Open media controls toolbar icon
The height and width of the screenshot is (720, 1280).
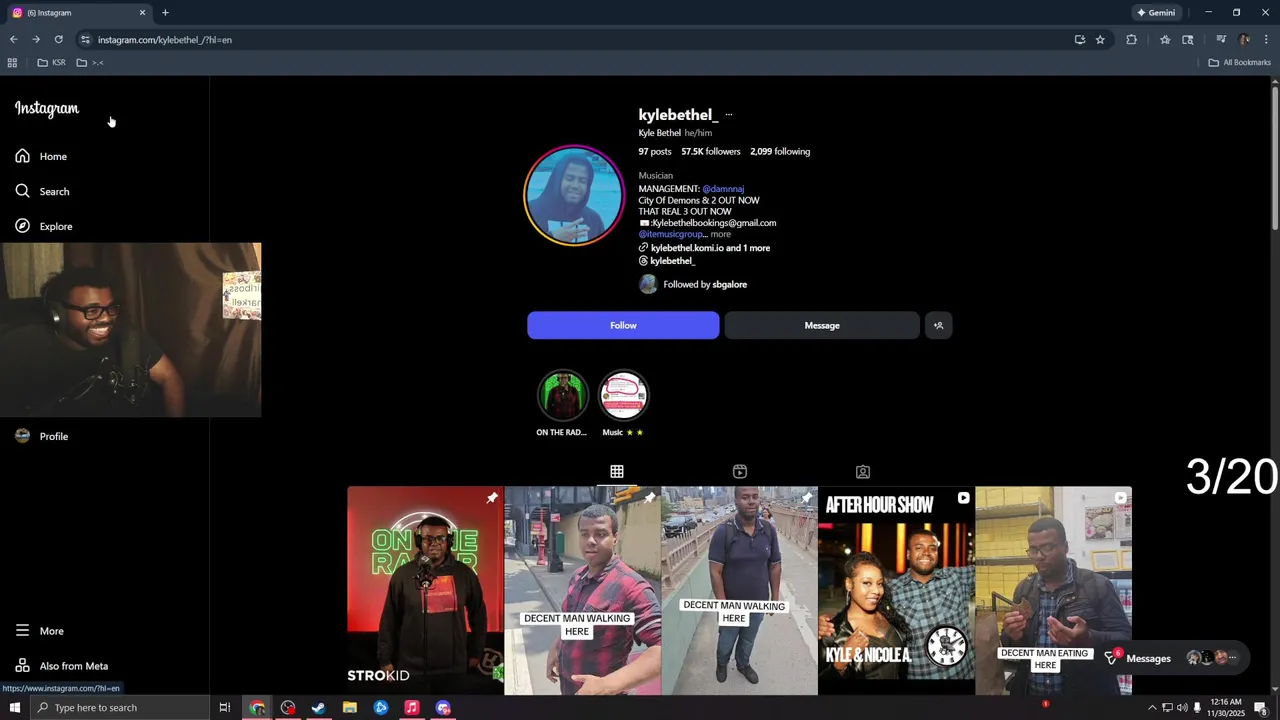pyautogui.click(x=1221, y=40)
